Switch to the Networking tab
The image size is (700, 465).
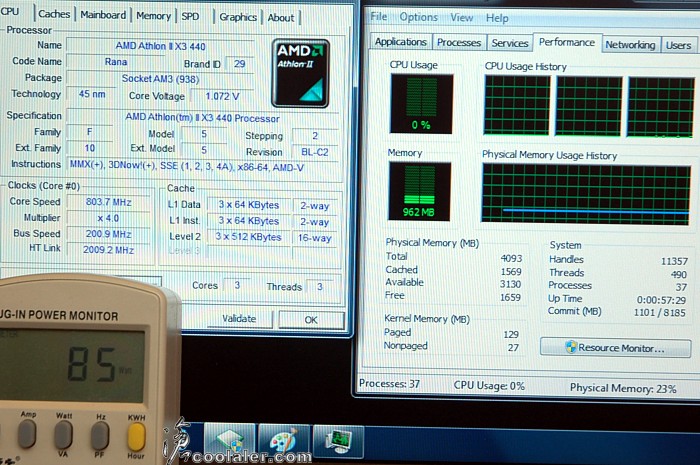click(x=630, y=45)
